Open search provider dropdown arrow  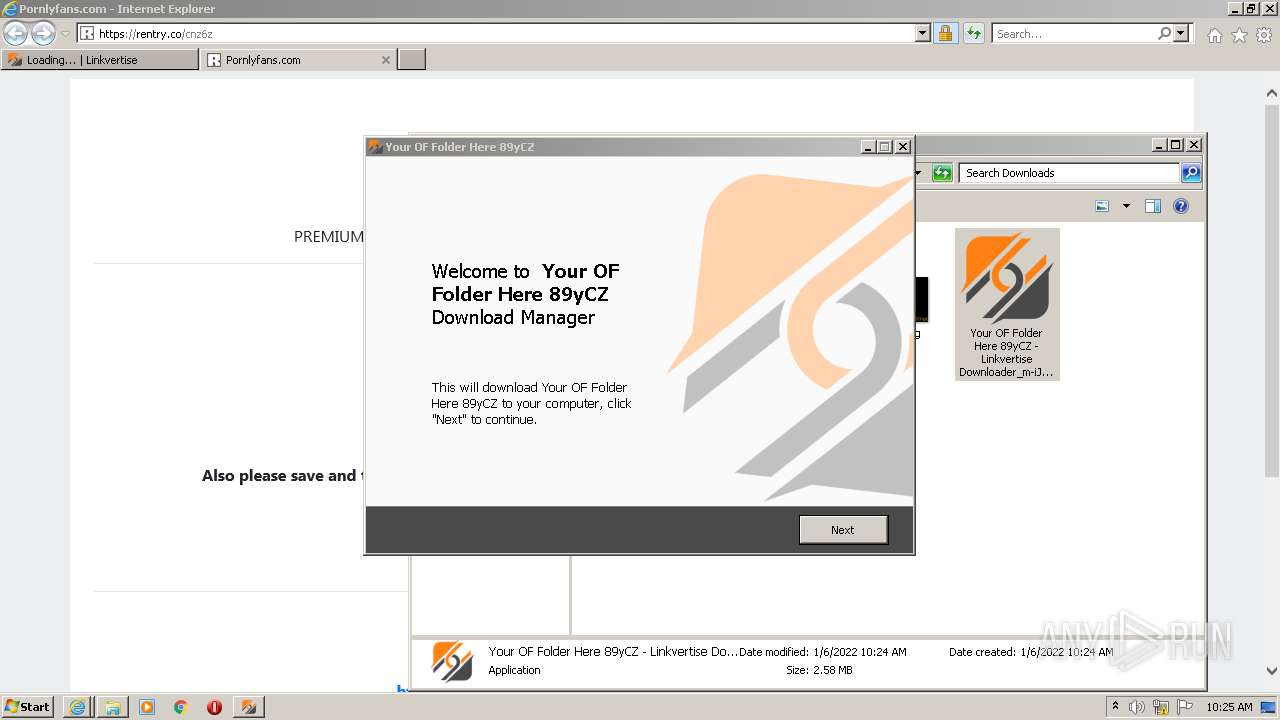(x=1181, y=33)
